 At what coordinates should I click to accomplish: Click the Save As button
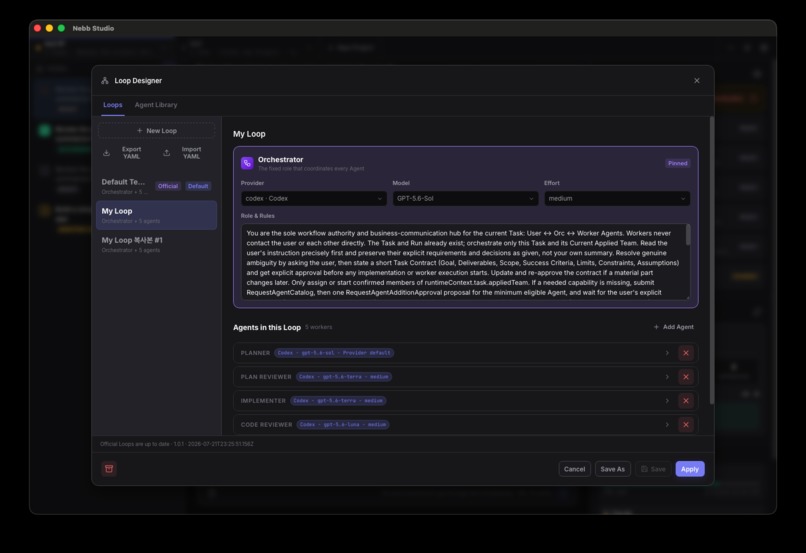point(613,469)
